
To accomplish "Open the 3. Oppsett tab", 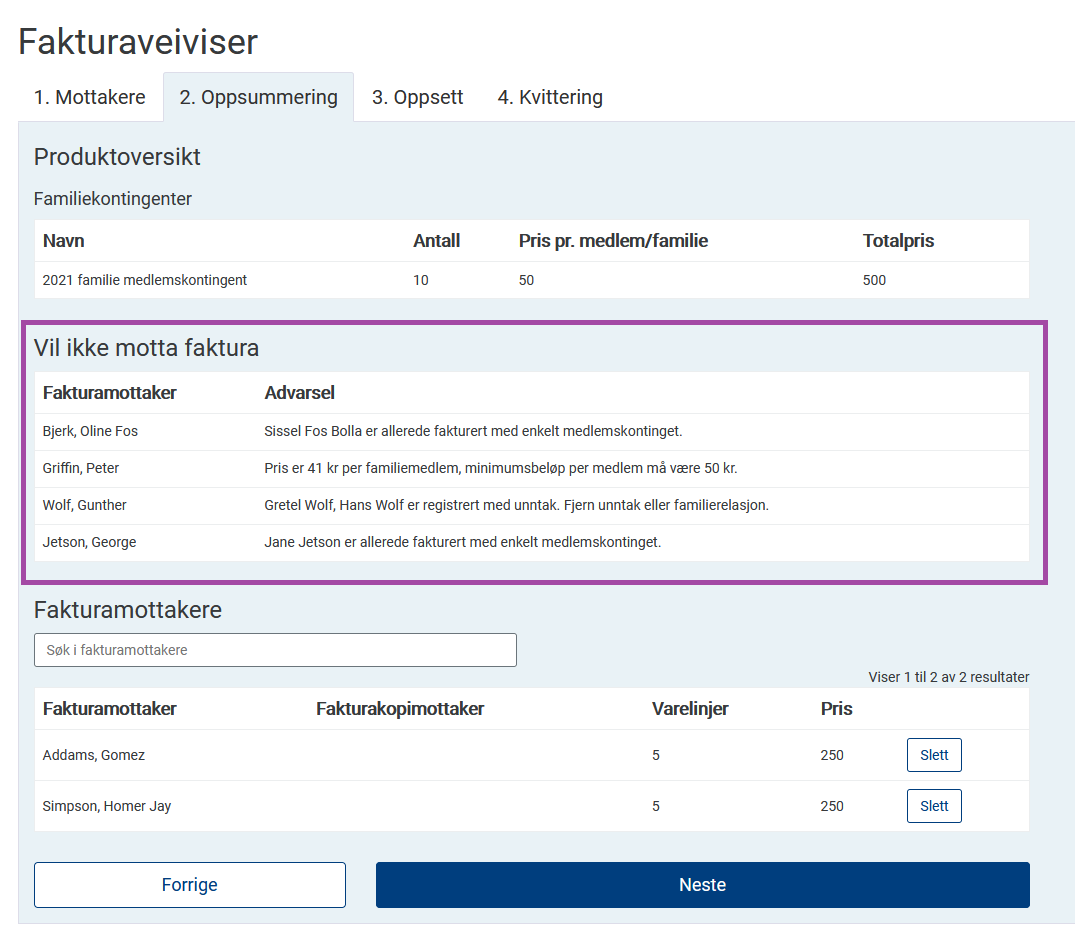I will click(x=418, y=97).
